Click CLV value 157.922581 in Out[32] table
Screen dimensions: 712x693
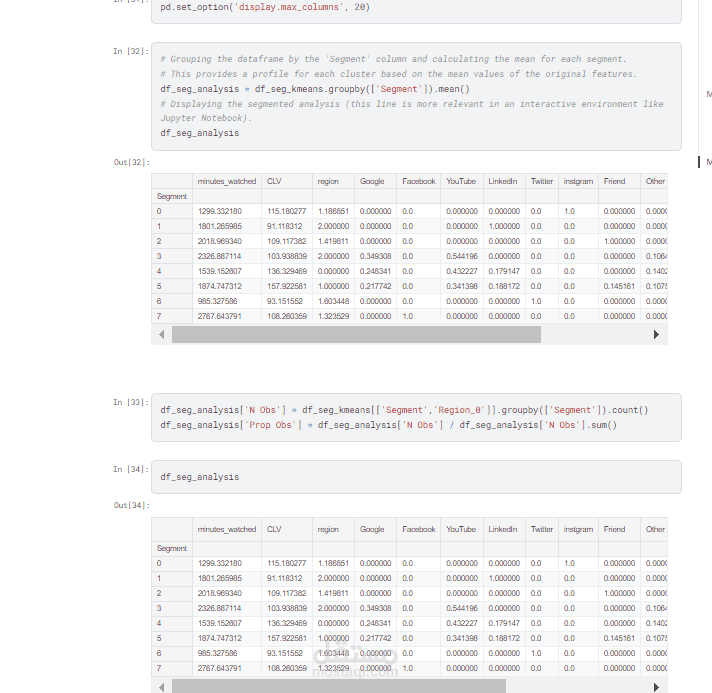pos(287,286)
